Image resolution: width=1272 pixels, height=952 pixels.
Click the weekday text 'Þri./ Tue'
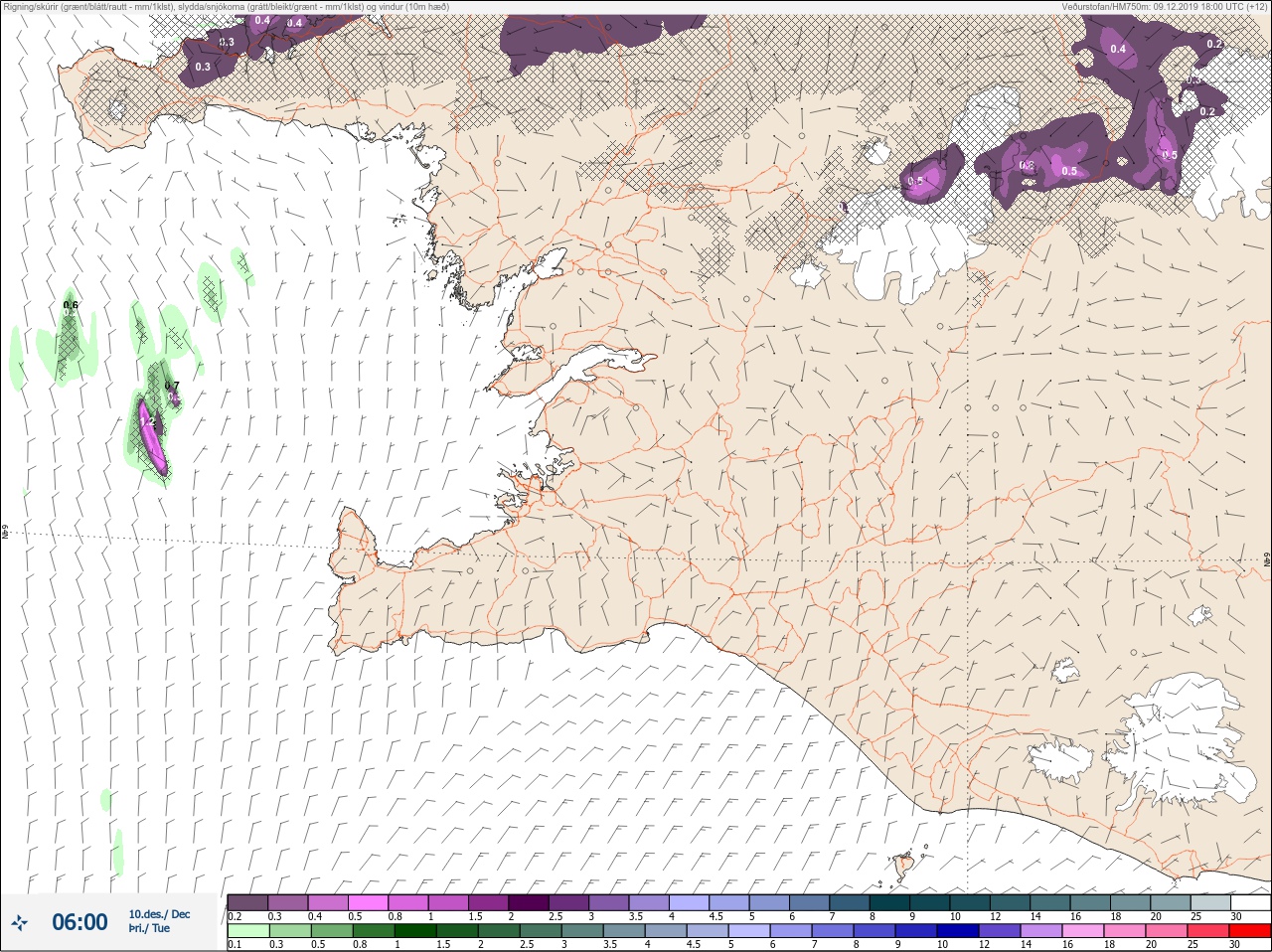[x=149, y=929]
